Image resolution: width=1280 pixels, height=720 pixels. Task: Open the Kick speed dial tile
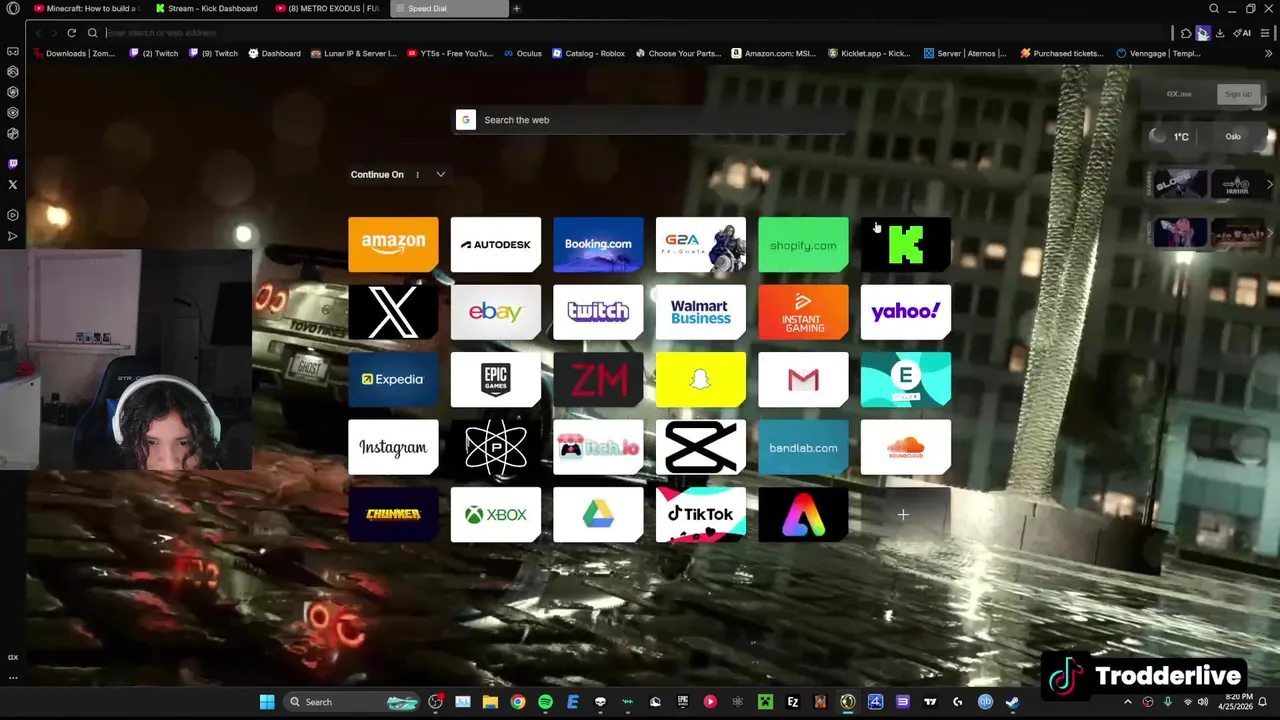tap(906, 244)
